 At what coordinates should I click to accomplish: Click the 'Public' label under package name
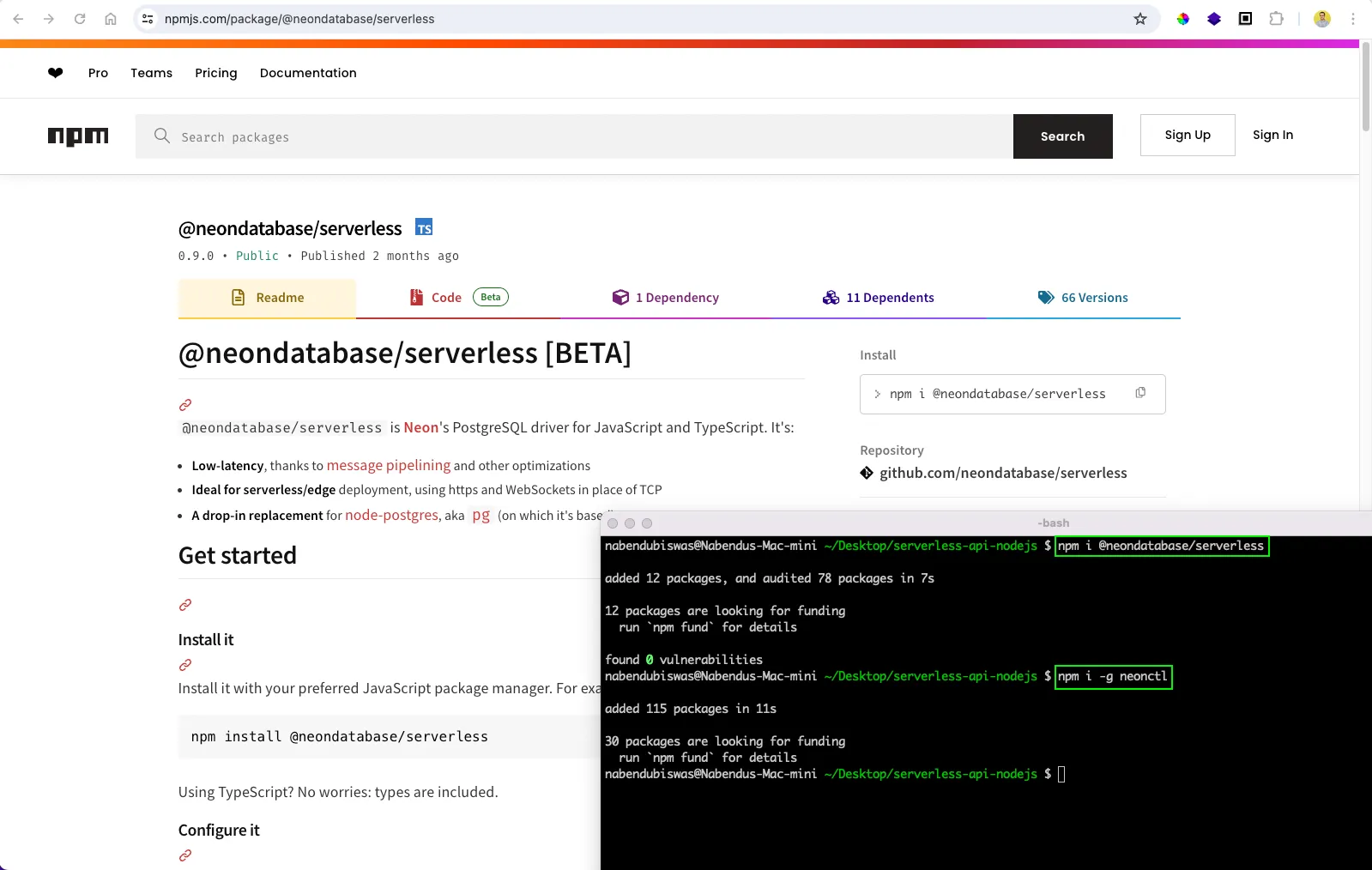point(257,256)
